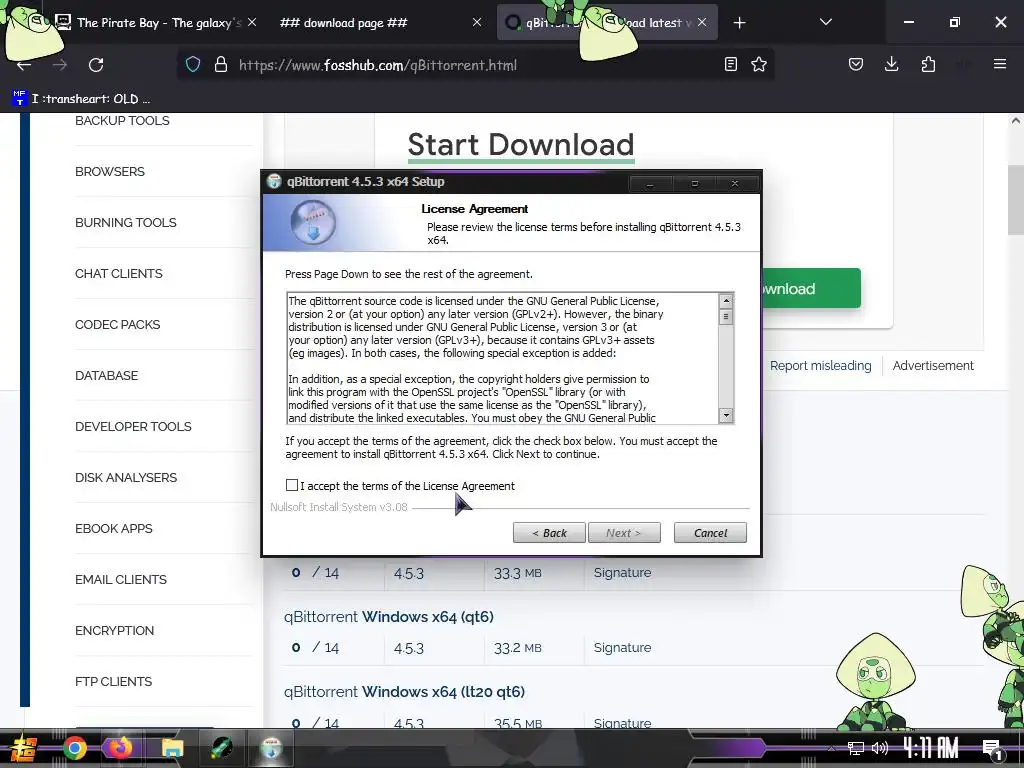
Task: Open the FTP CLIENTS category
Action: [x=114, y=681]
